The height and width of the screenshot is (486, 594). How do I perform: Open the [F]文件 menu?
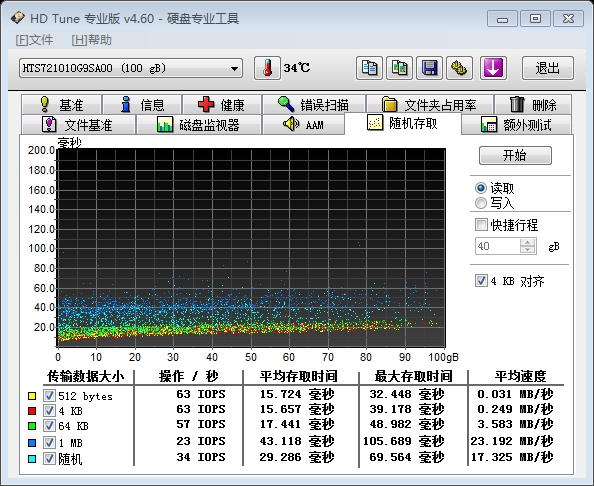pos(34,40)
